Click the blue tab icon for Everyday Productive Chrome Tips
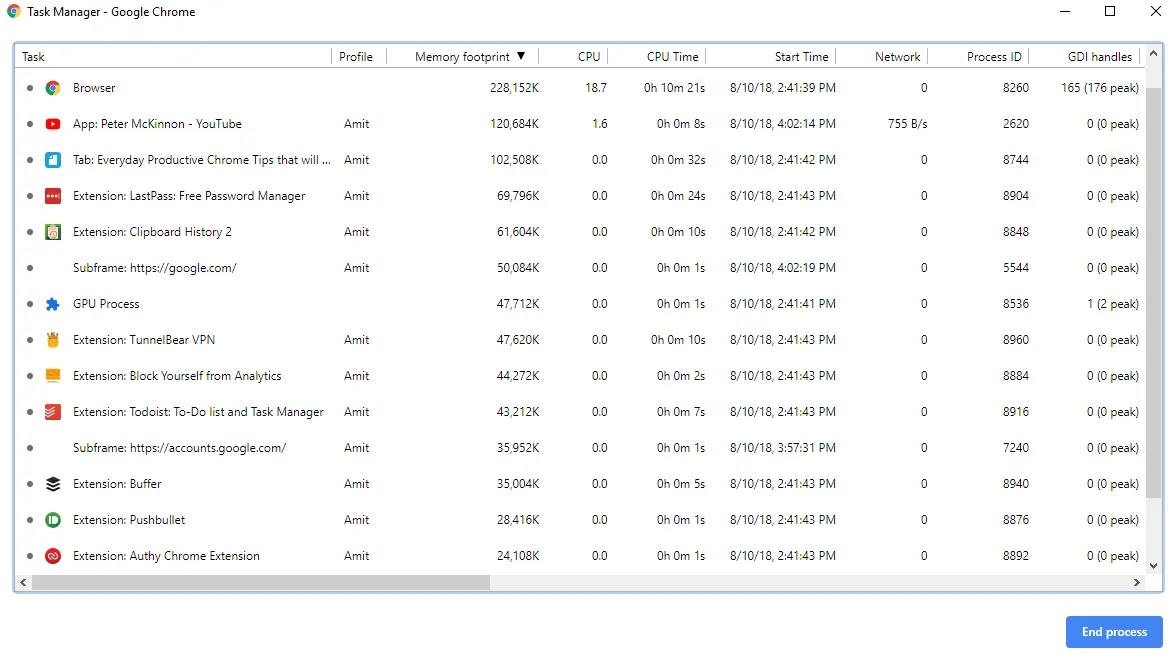 pyautogui.click(x=52, y=160)
